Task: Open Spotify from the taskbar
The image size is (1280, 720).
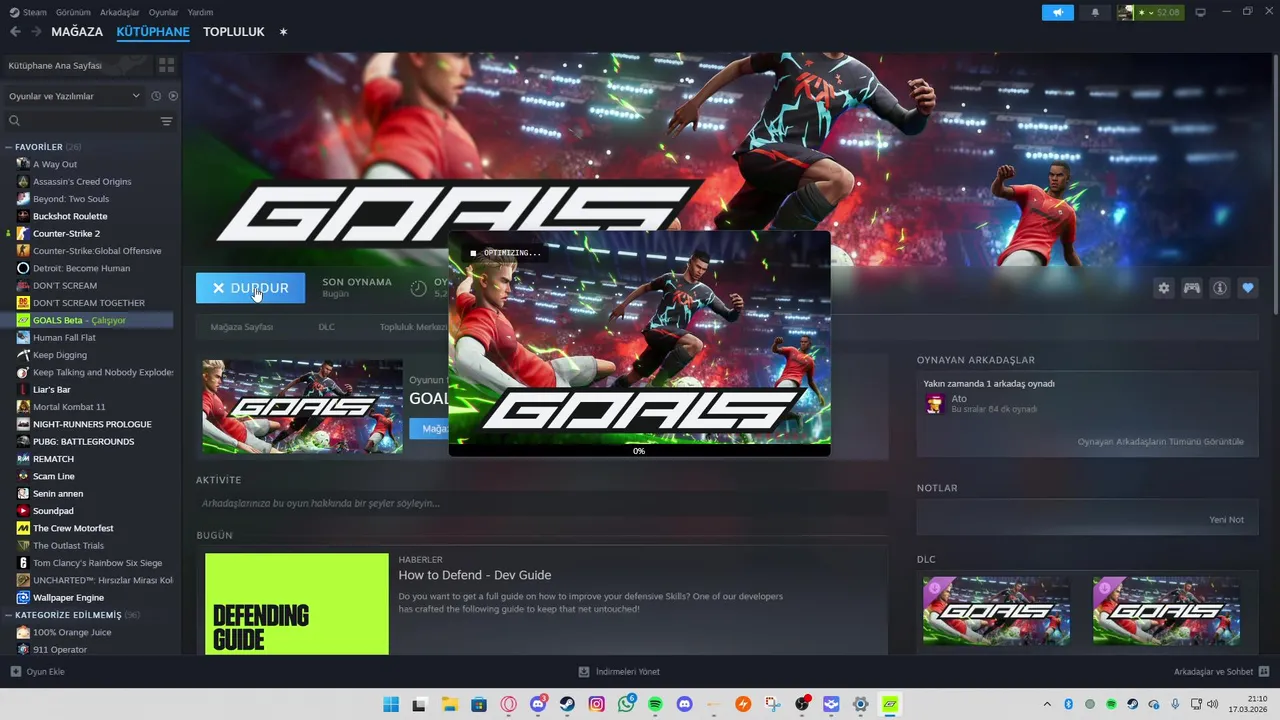Action: pos(655,704)
